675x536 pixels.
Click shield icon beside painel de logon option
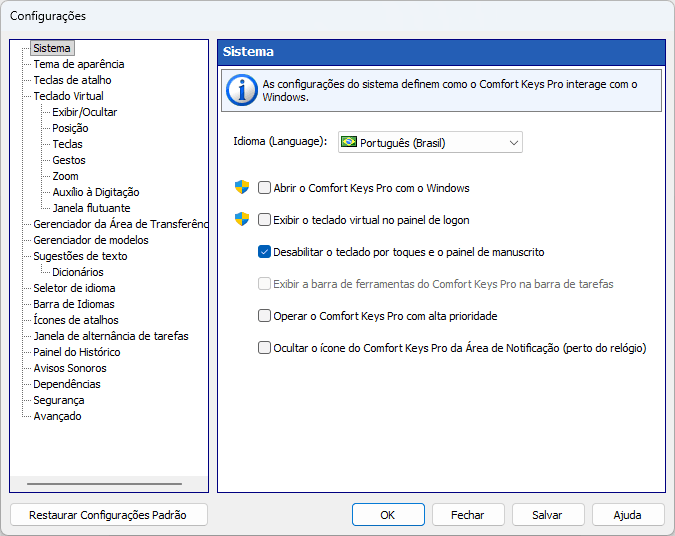242,219
